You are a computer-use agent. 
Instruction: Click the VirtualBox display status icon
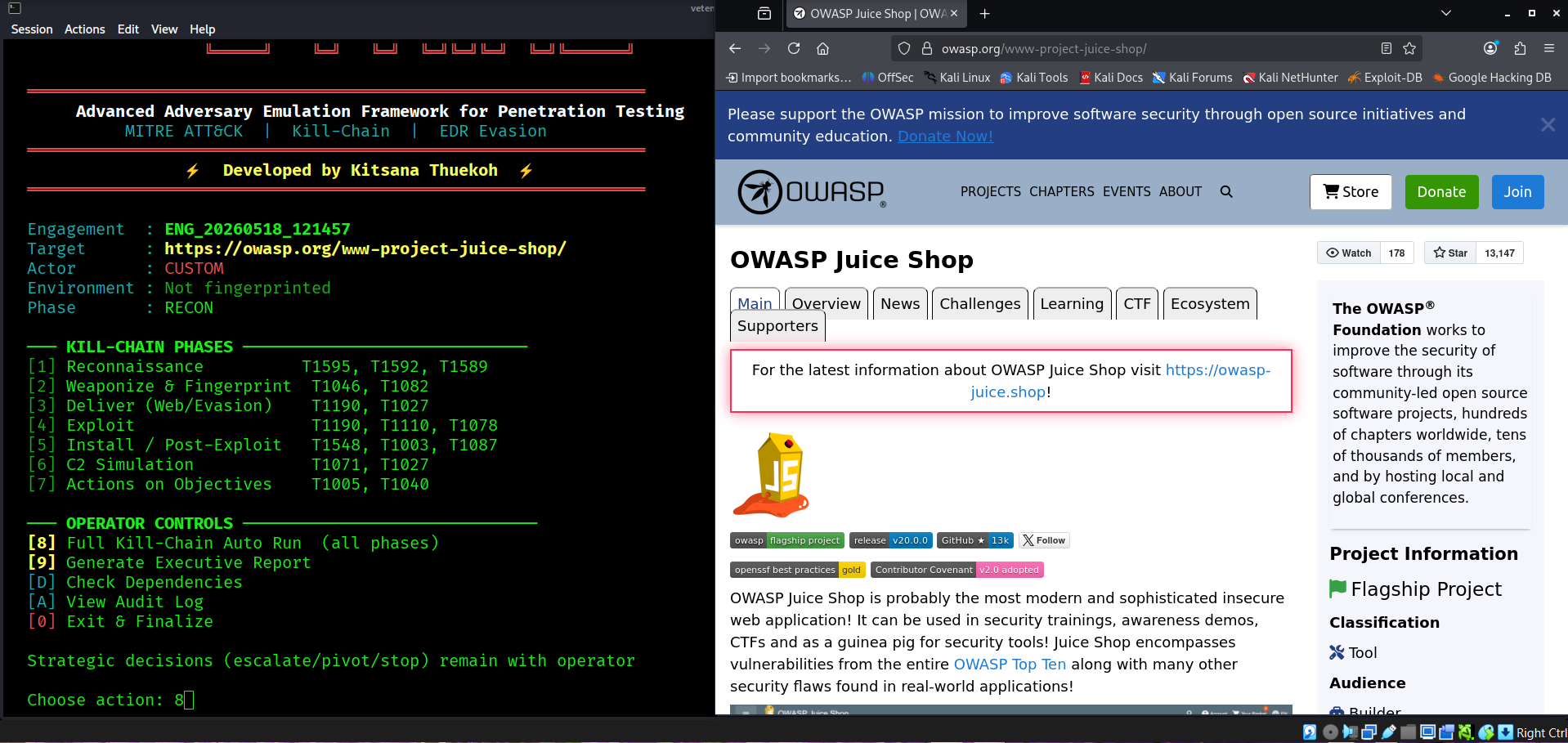[x=1427, y=732]
